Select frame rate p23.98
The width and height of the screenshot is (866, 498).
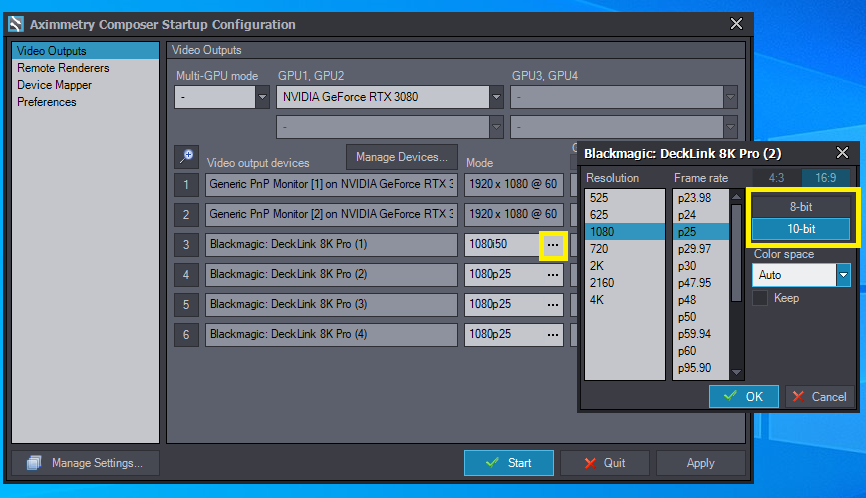pos(701,198)
